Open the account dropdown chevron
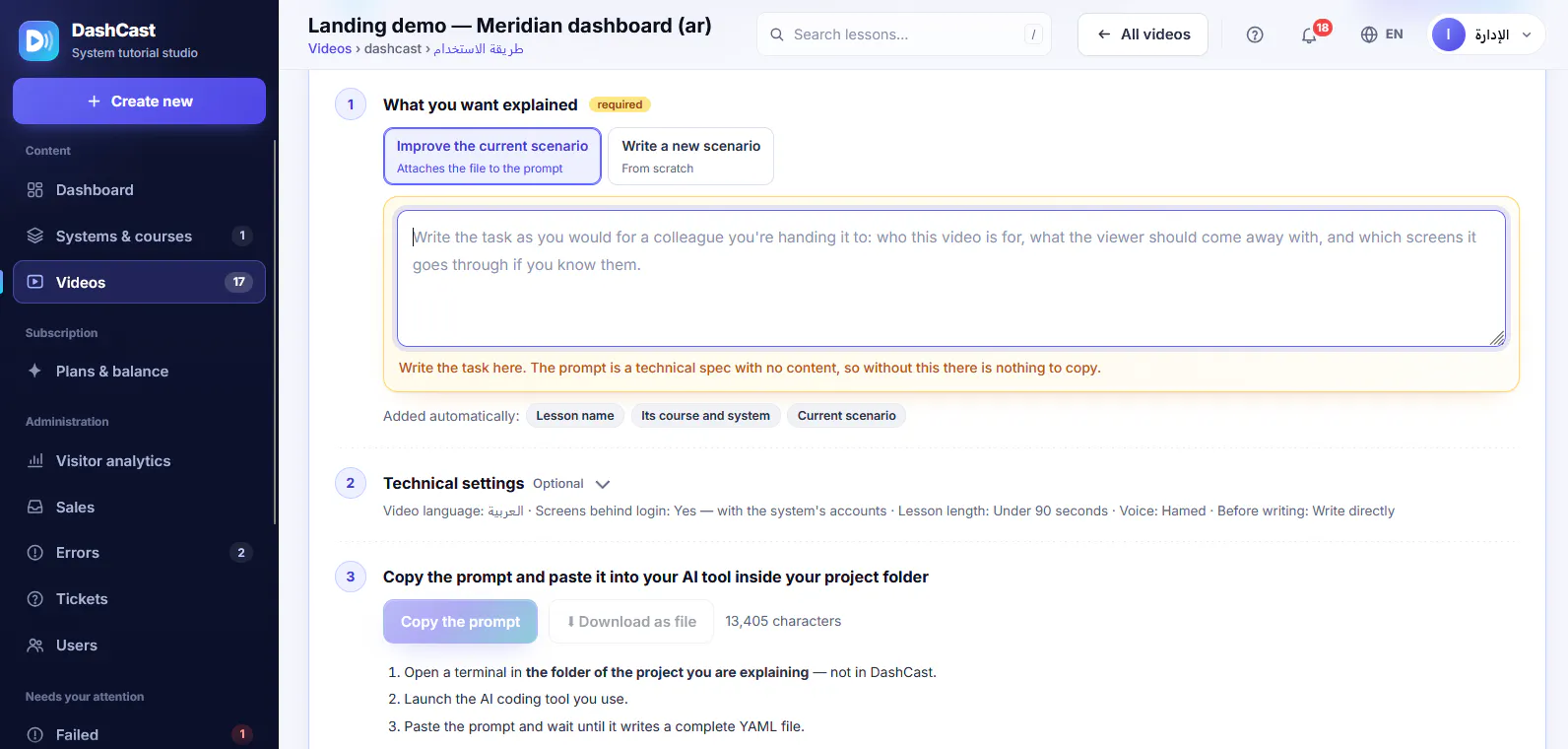The height and width of the screenshot is (749, 1568). point(1527,34)
